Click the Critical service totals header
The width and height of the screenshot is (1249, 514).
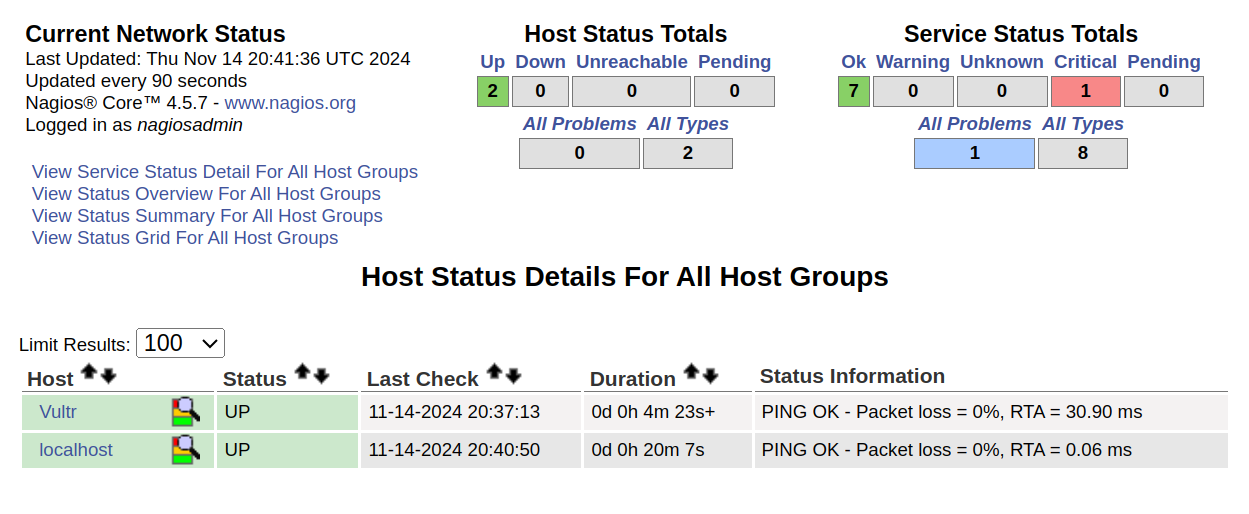[1086, 62]
